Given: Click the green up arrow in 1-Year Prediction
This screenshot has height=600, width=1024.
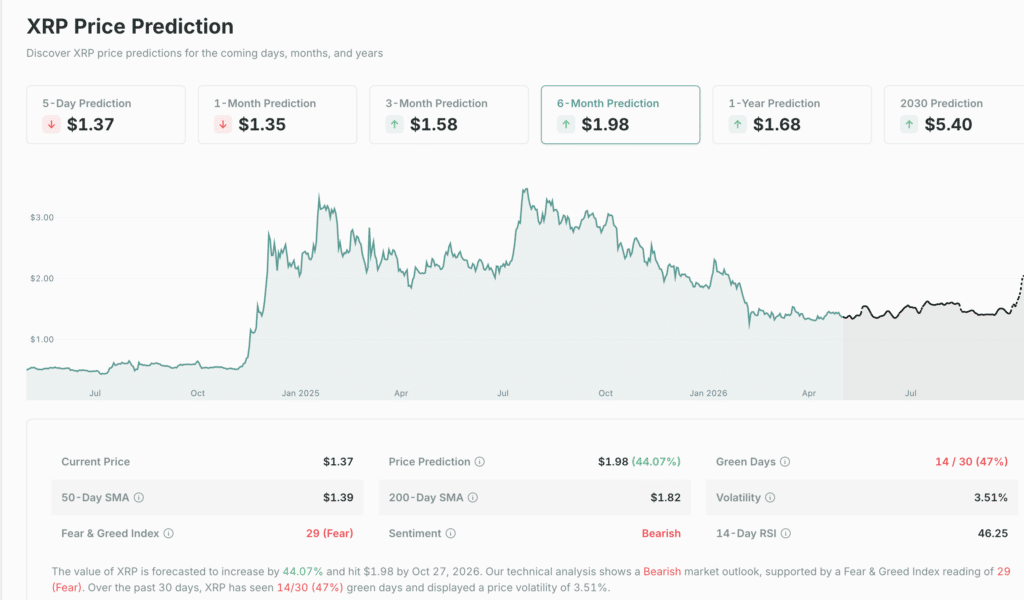Looking at the screenshot, I should (737, 125).
